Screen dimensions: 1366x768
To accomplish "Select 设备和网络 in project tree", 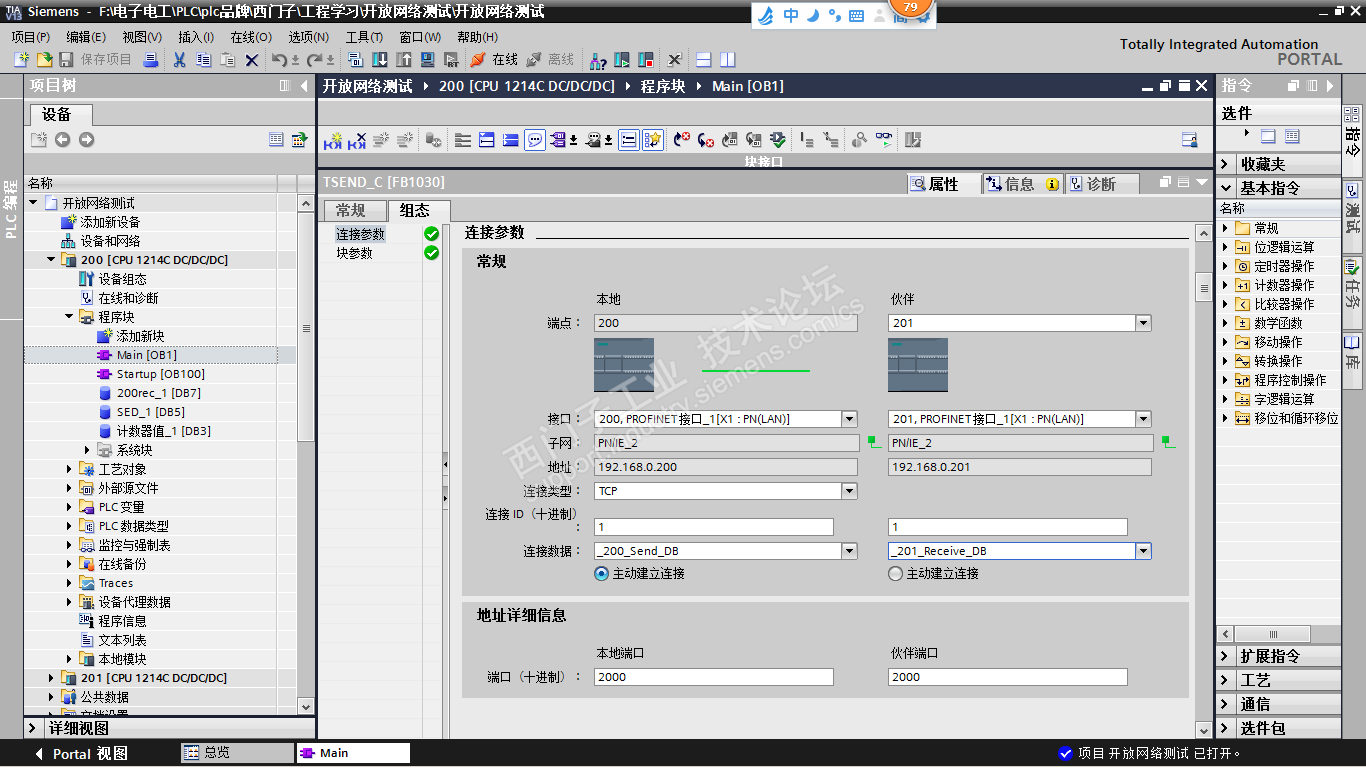I will pyautogui.click(x=110, y=241).
